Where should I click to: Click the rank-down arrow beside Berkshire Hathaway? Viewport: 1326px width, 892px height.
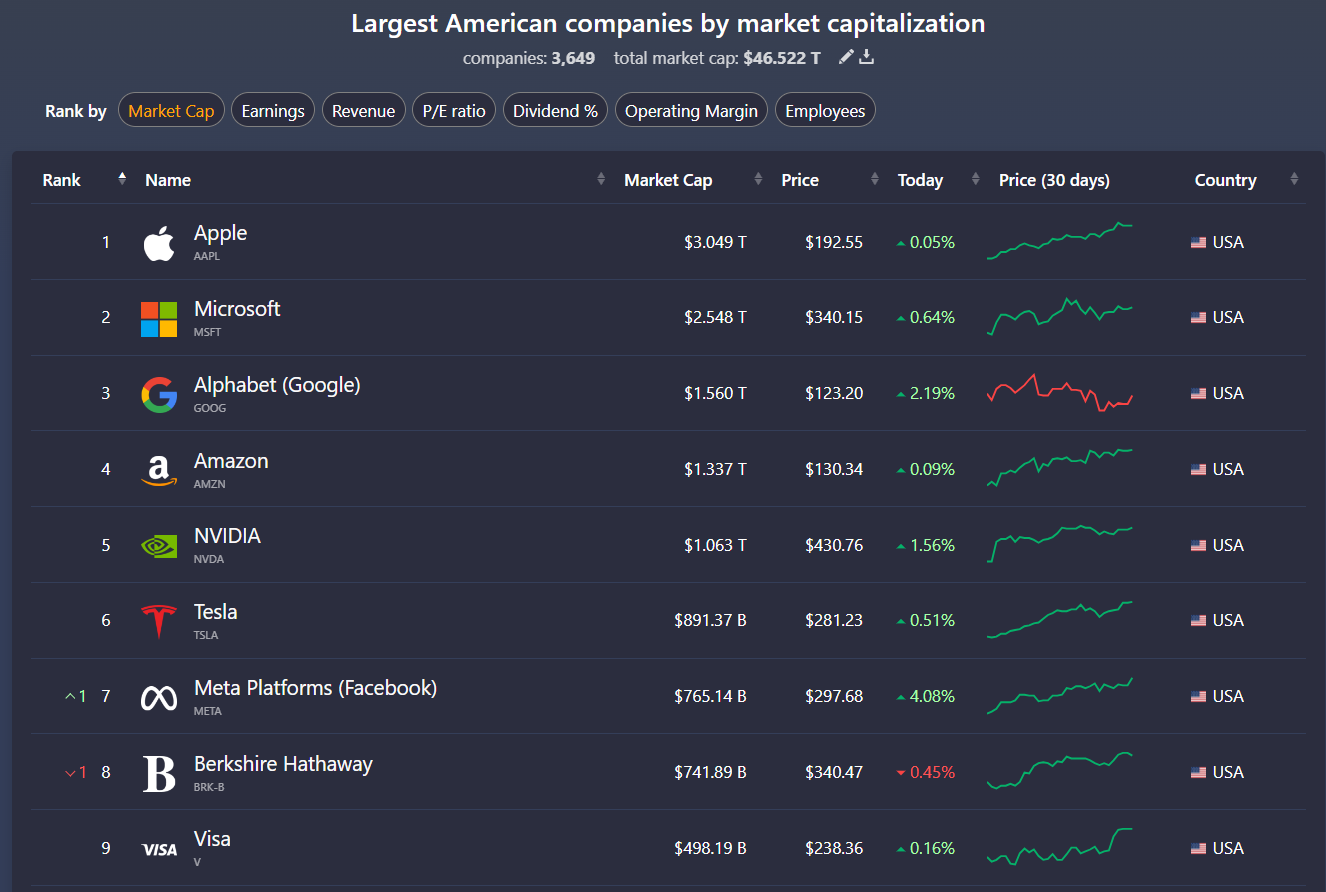(x=70, y=772)
